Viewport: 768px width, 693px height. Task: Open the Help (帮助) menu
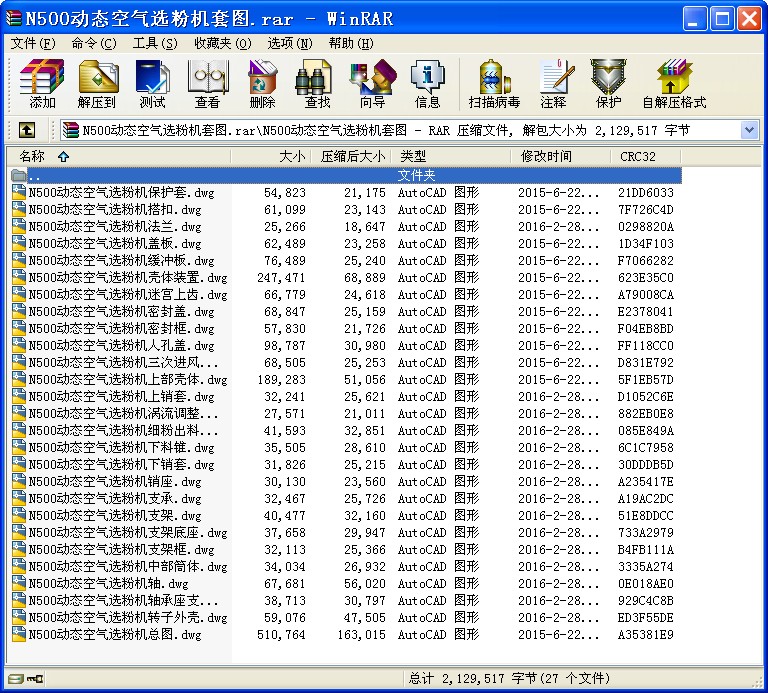pos(351,44)
